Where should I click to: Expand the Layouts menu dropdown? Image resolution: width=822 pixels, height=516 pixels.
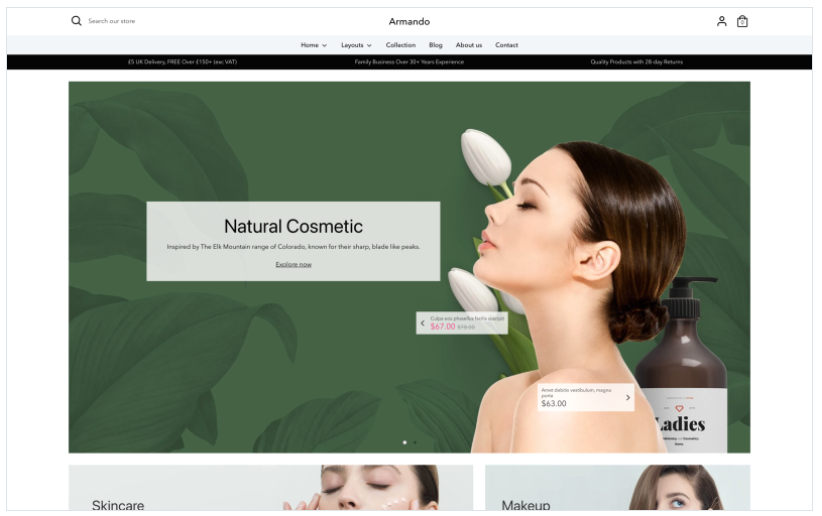(x=356, y=45)
